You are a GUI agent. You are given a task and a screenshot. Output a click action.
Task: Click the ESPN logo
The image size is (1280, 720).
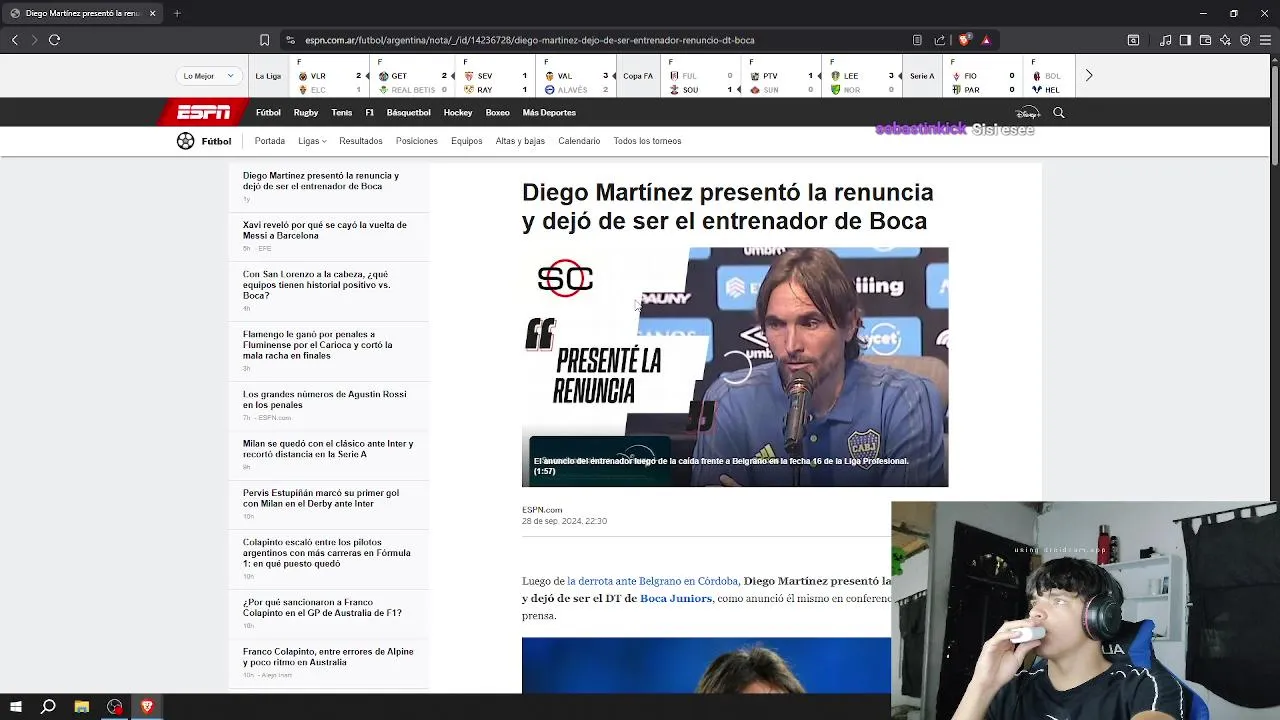203,112
